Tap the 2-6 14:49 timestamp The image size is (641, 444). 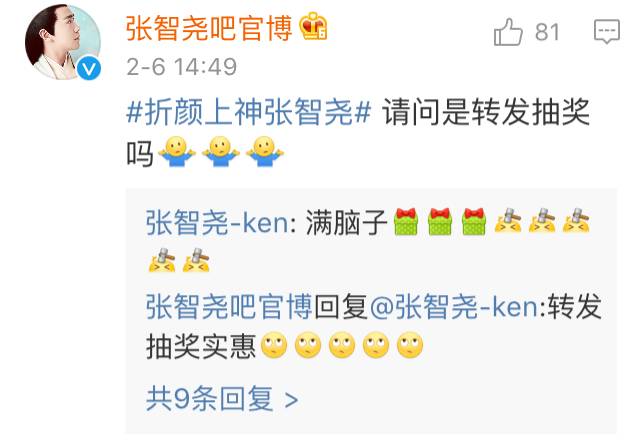(x=182, y=67)
